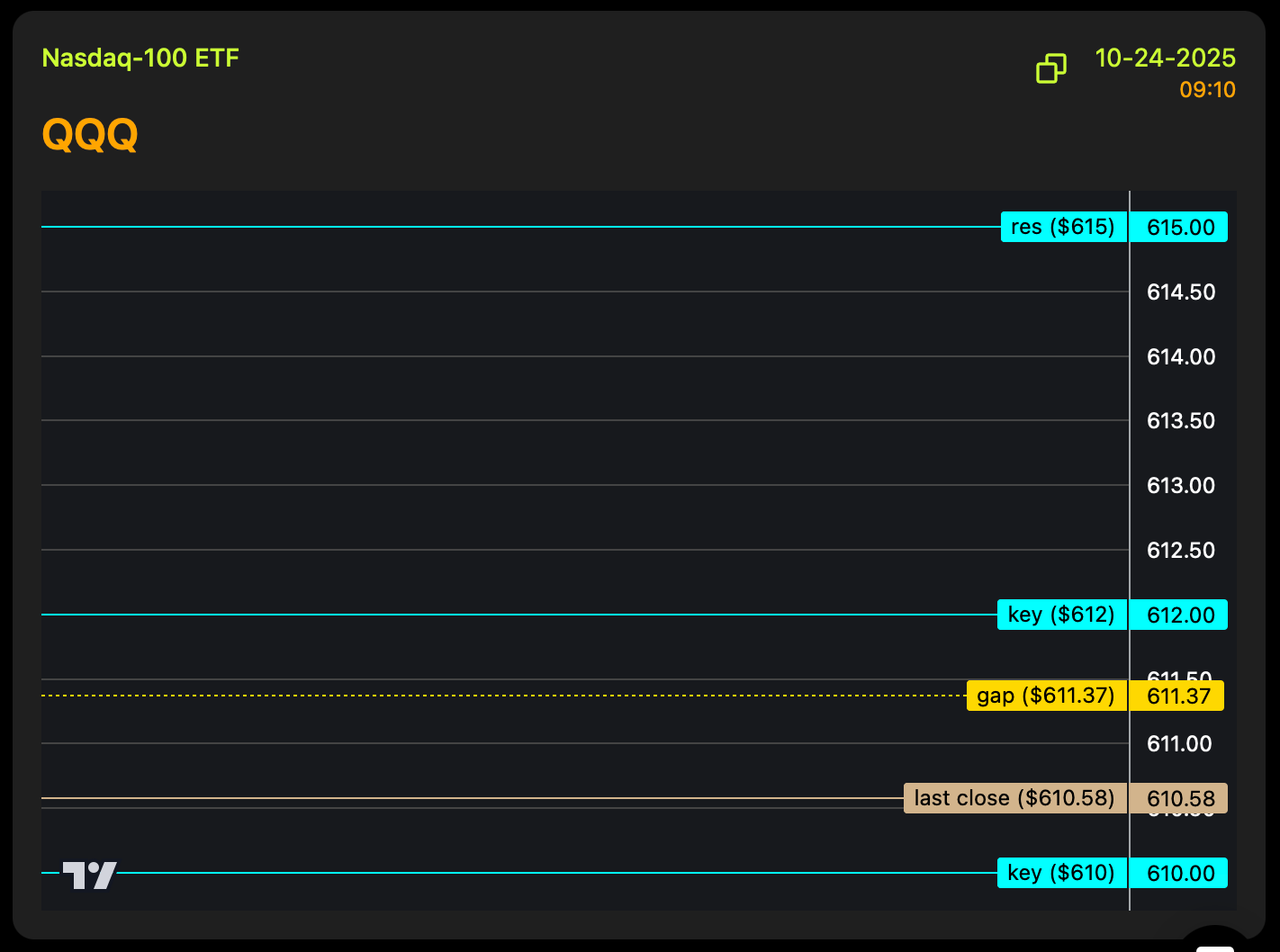Click the 09:10 timestamp
The image size is (1280, 952).
coord(1207,90)
